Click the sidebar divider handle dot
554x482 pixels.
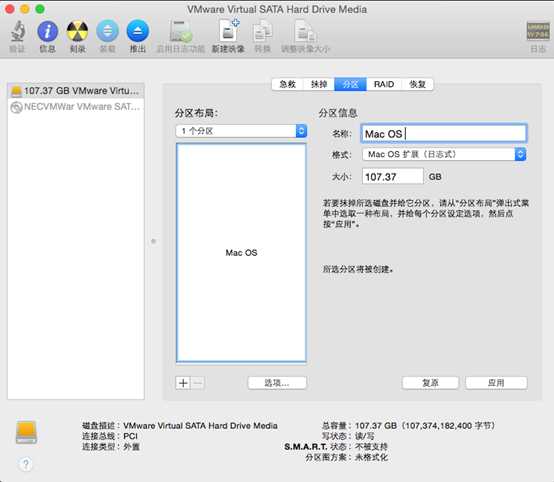(153, 241)
